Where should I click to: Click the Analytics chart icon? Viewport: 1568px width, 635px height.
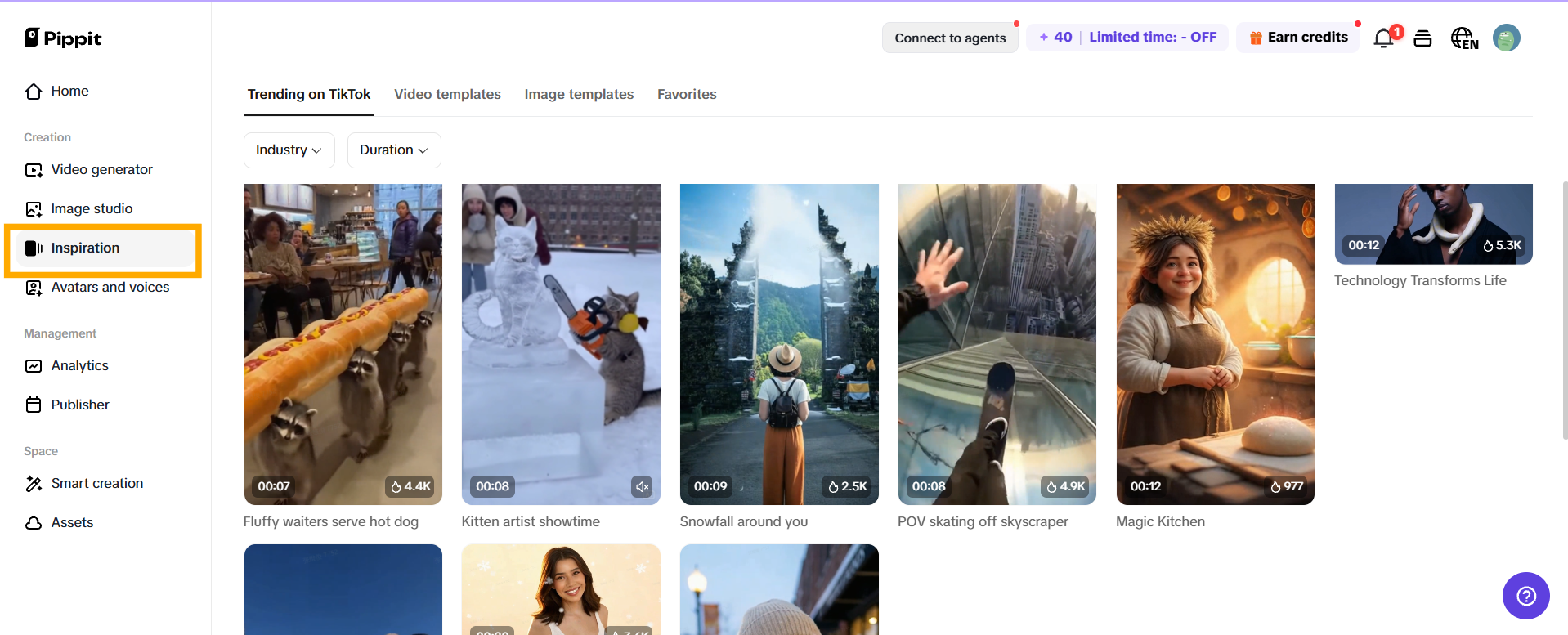(34, 365)
